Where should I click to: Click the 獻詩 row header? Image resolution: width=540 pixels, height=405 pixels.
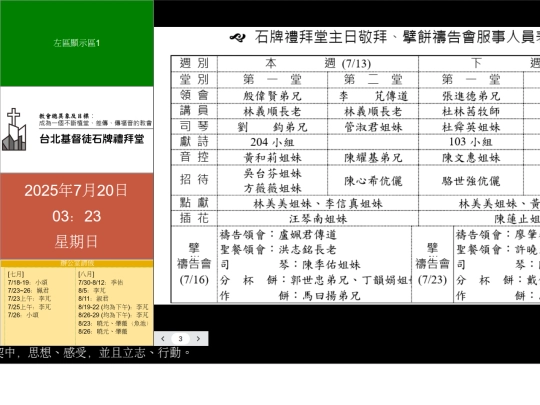click(194, 142)
